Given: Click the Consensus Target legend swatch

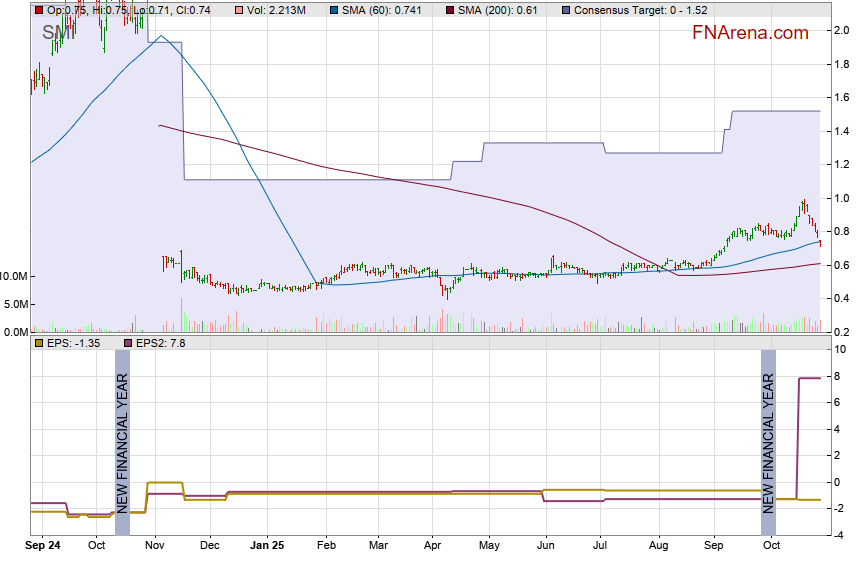Looking at the screenshot, I should coord(567,9).
